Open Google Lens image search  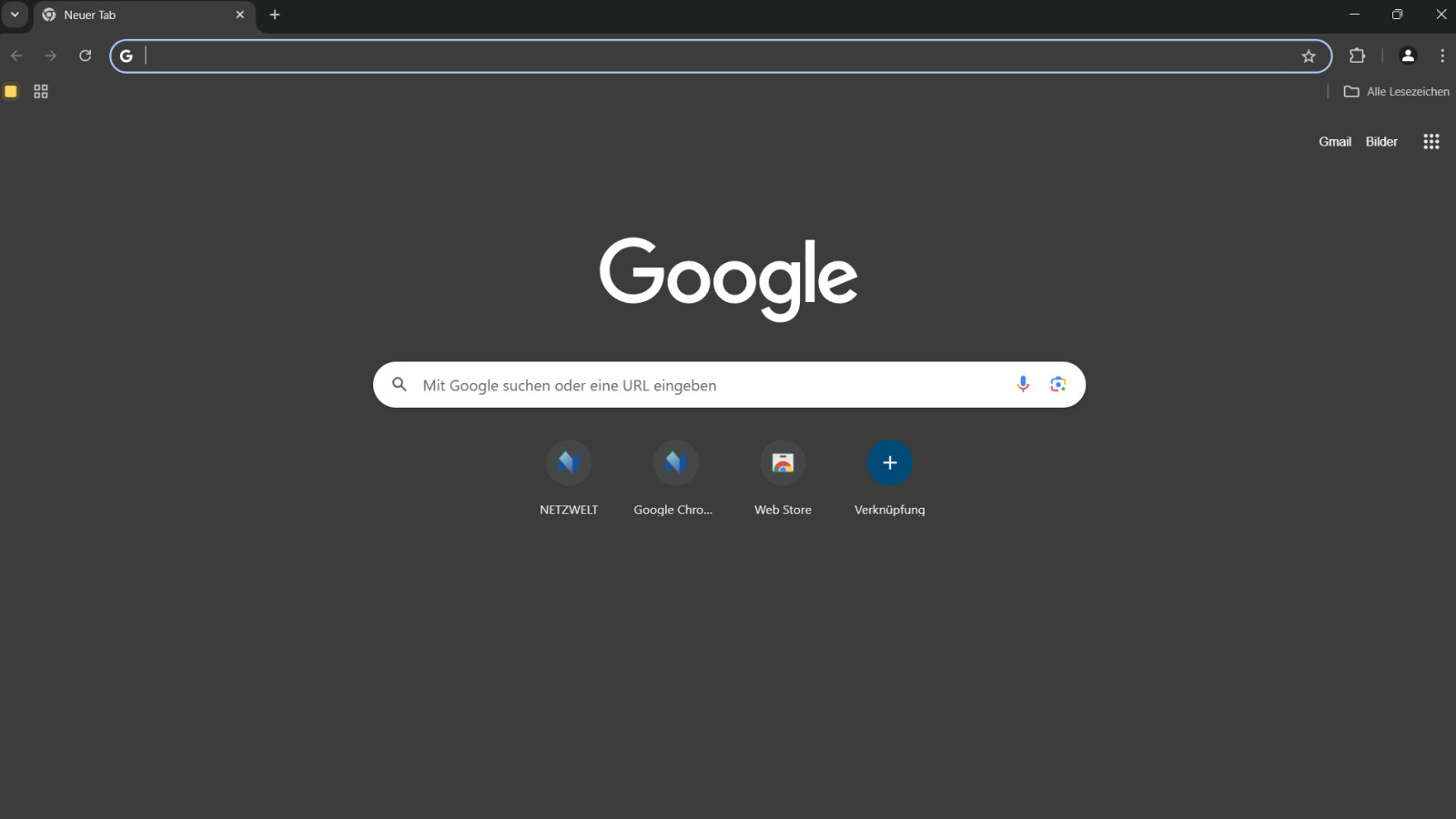1057,384
